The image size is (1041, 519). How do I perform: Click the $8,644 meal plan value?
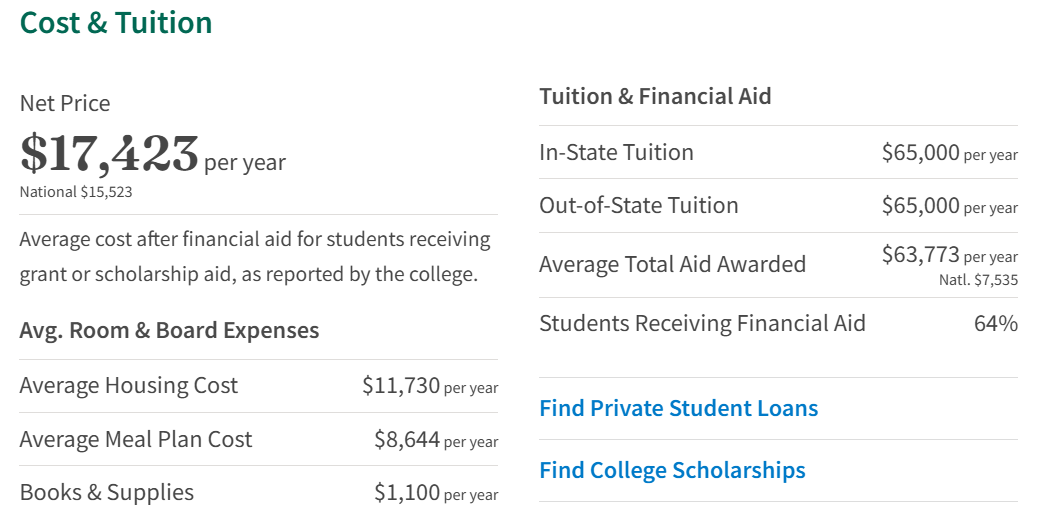[407, 439]
